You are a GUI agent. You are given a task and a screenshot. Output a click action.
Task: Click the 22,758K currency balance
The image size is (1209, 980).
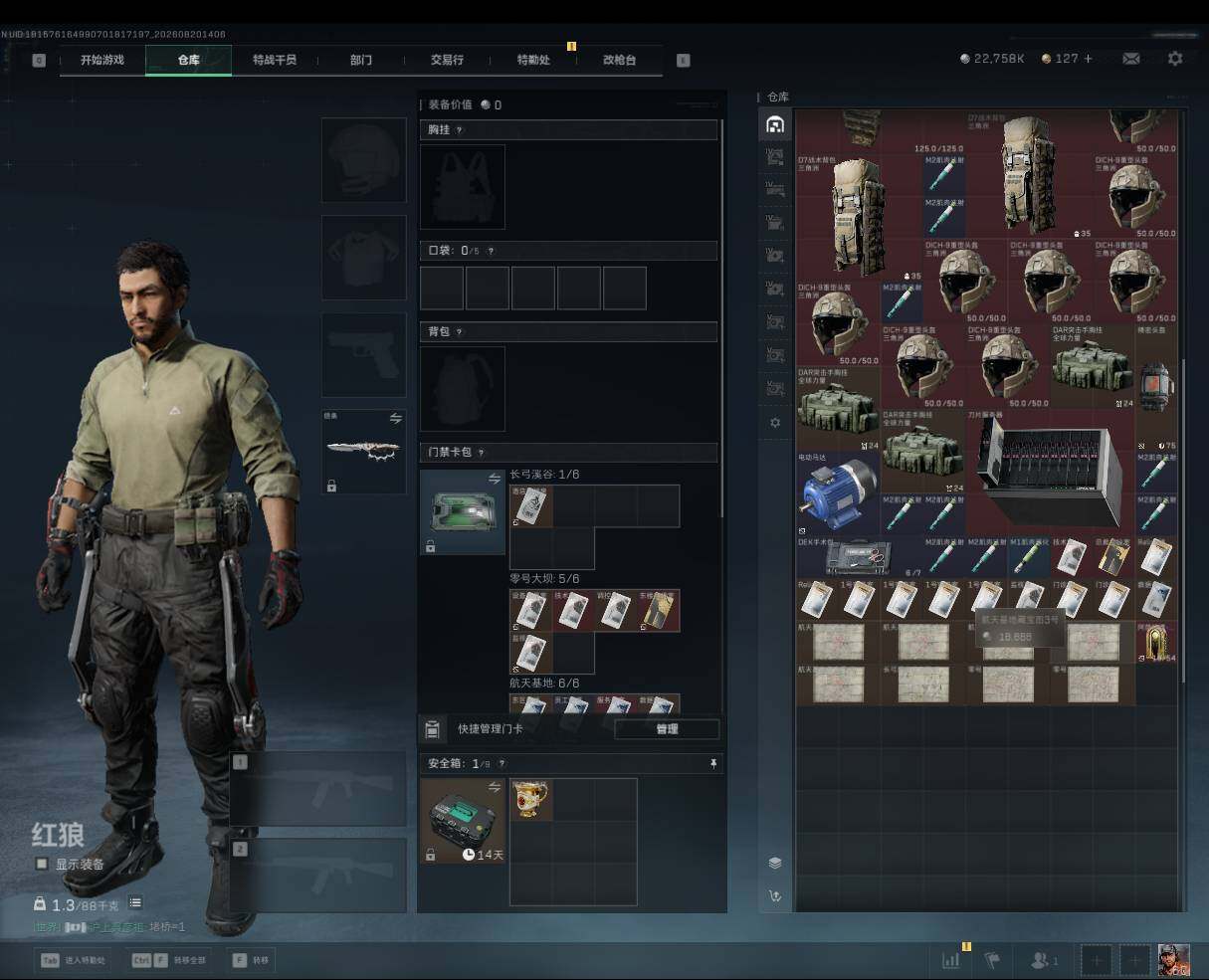[992, 59]
